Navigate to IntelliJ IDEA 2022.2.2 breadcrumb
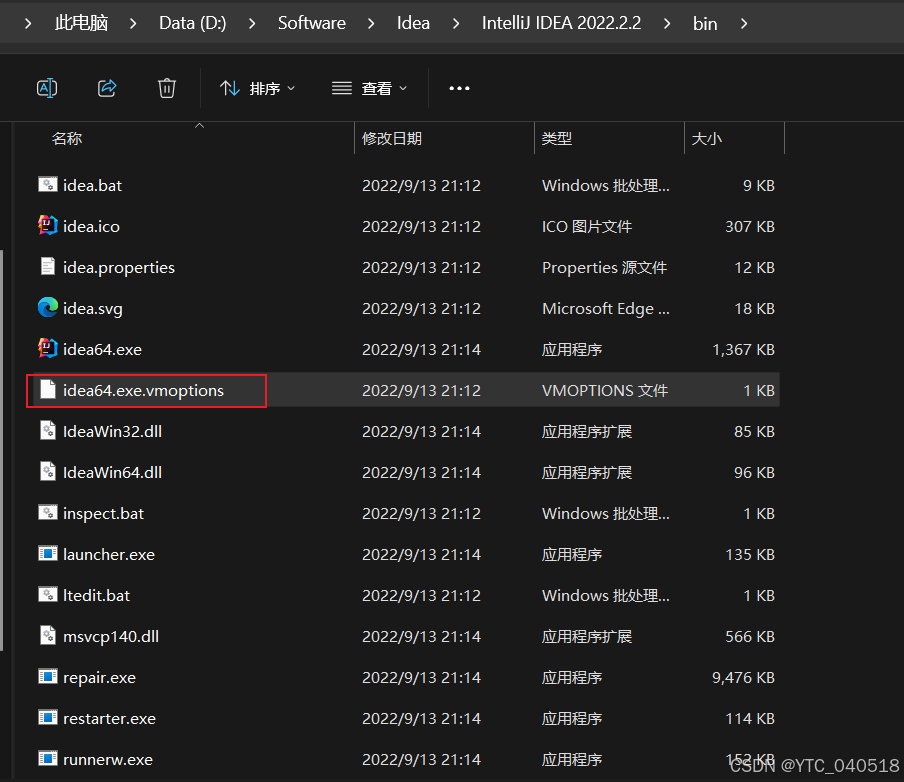Screen dimensions: 904x782 click(x=562, y=23)
